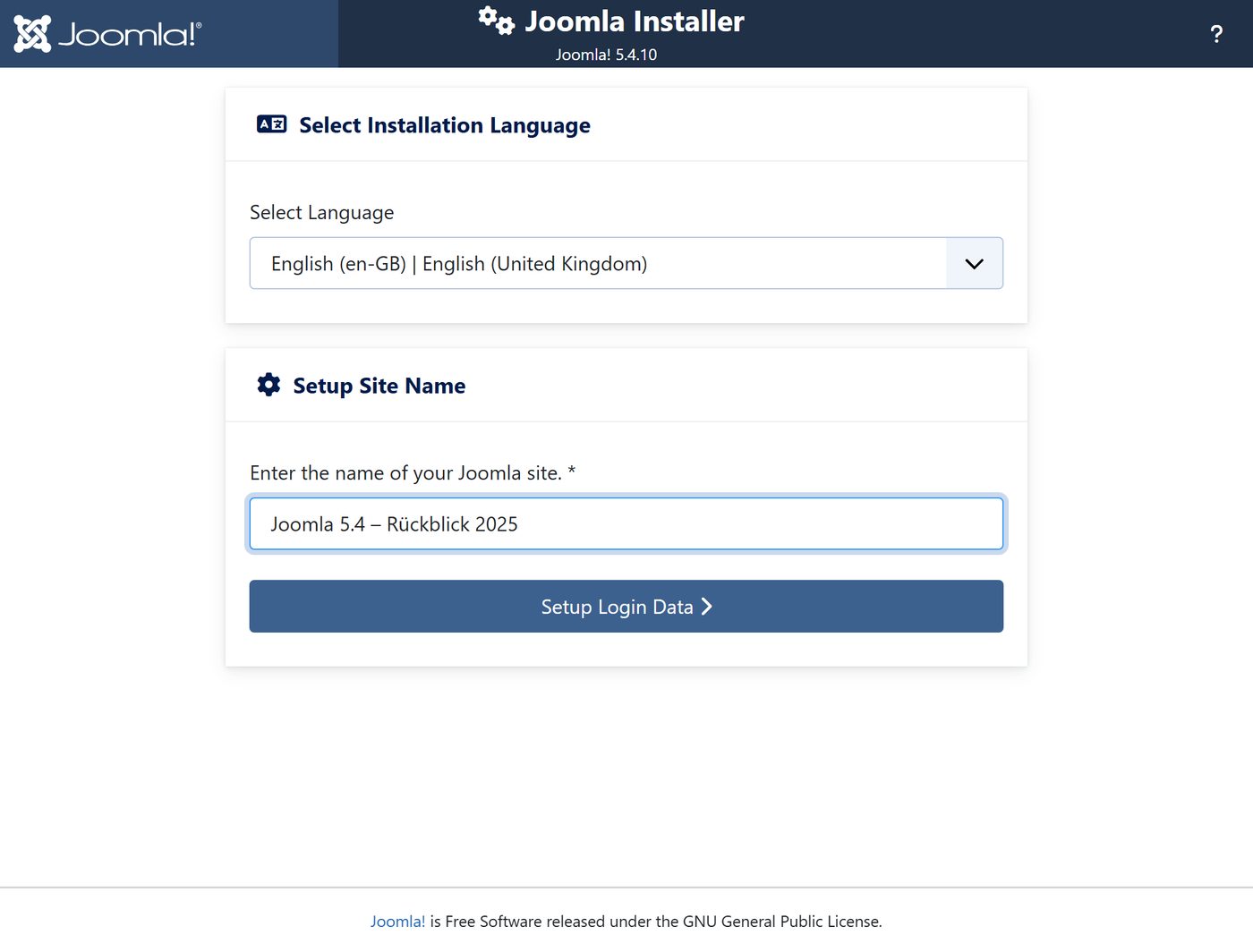Focus the Joomla site name field
Viewport: 1253px width, 952px height.
coord(626,523)
